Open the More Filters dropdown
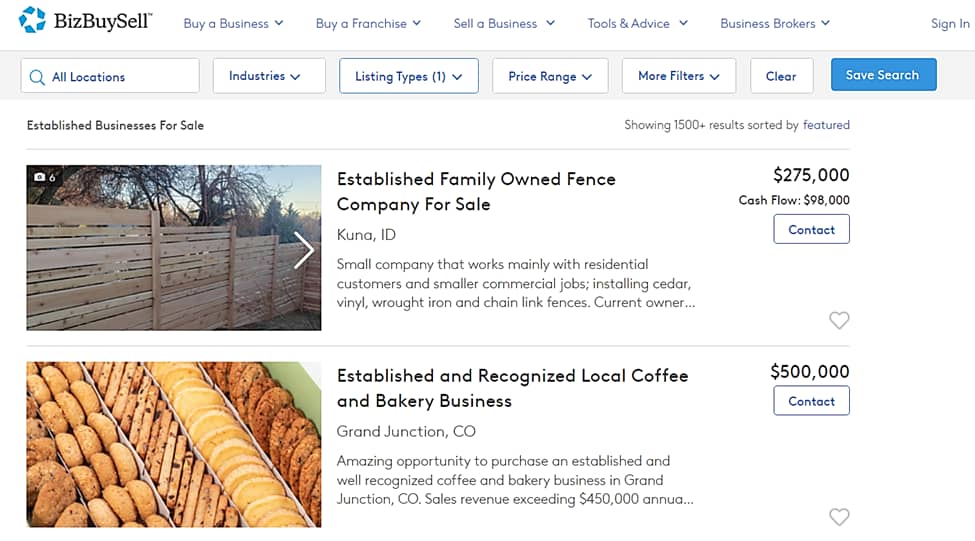Image resolution: width=975 pixels, height=541 pixels. (x=678, y=76)
